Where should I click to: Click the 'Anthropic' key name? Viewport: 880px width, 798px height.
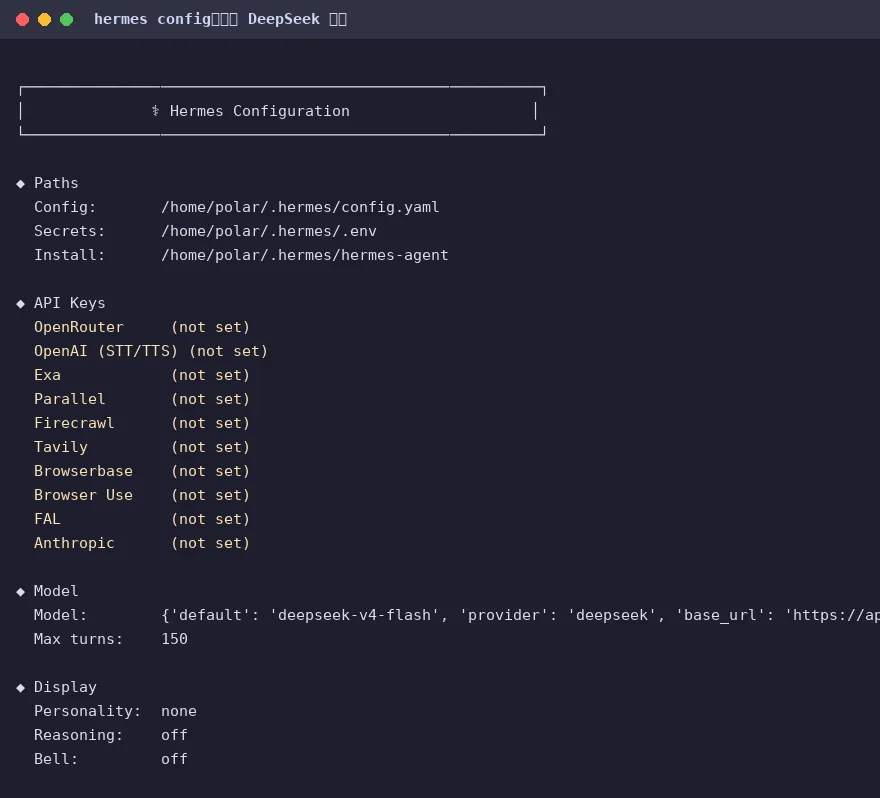pos(74,543)
